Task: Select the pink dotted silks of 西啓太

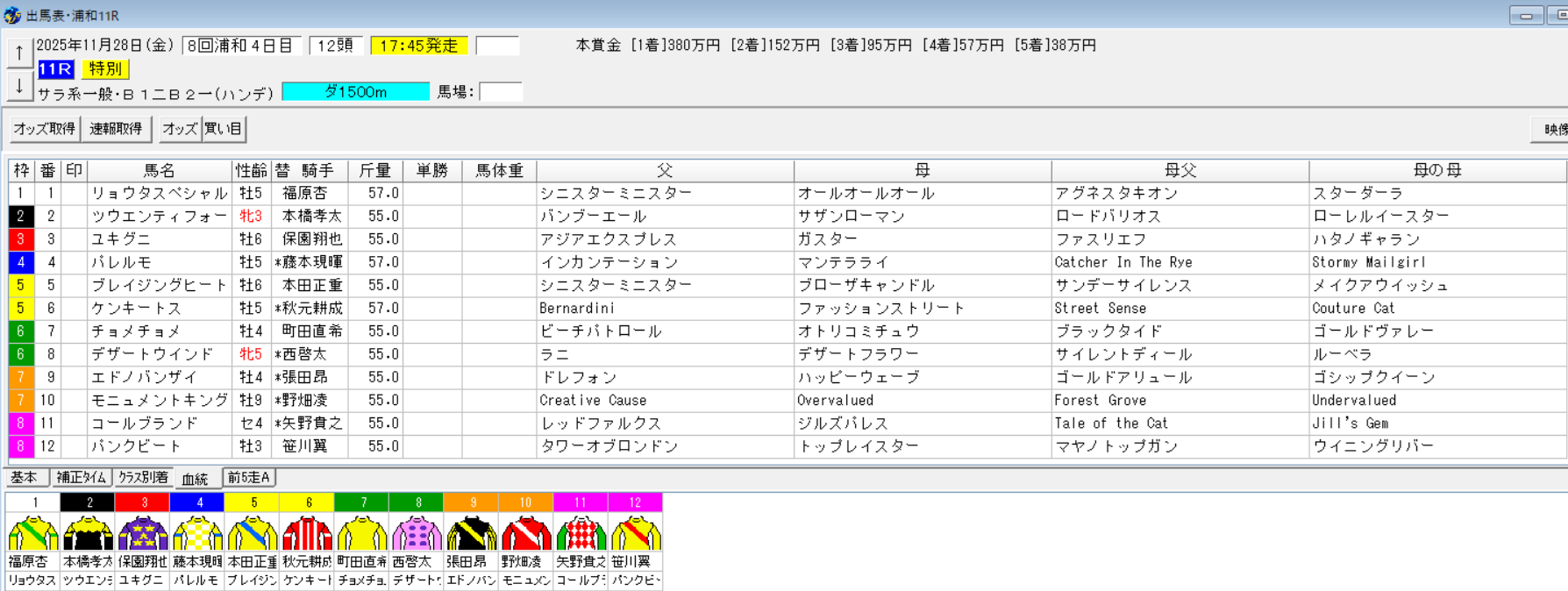Action: click(417, 533)
